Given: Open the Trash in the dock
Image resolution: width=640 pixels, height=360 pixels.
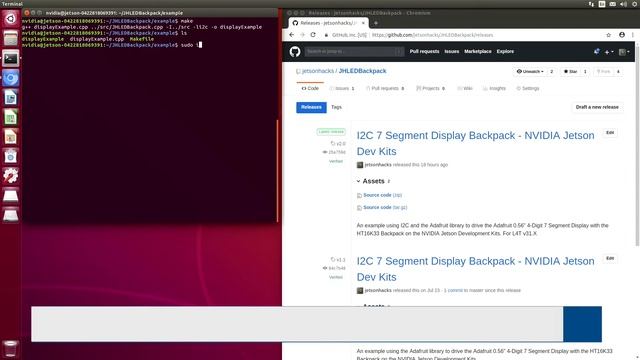Looking at the screenshot, I should [11, 349].
